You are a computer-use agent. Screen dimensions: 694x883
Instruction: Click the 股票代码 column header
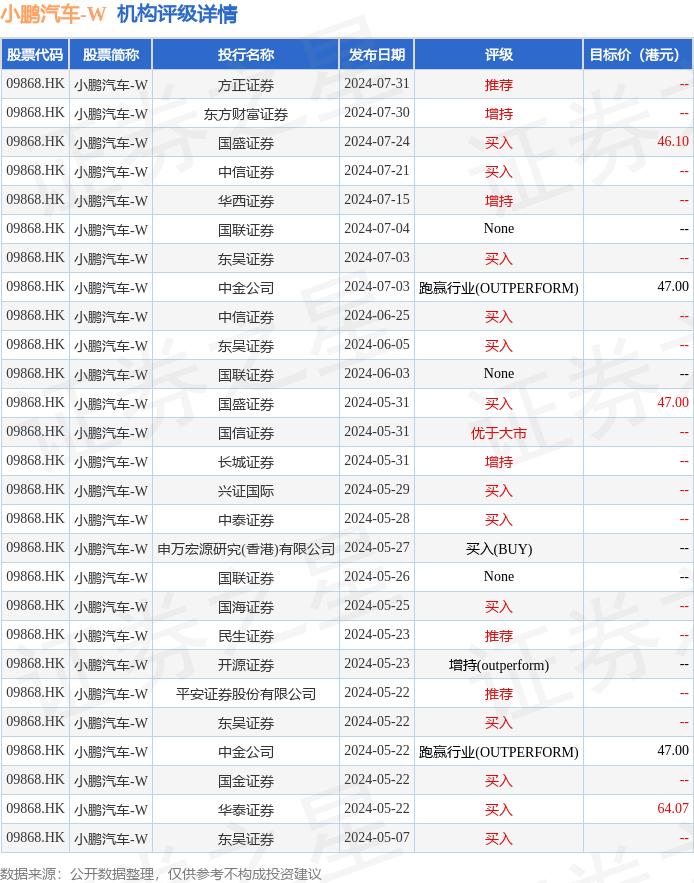point(35,55)
